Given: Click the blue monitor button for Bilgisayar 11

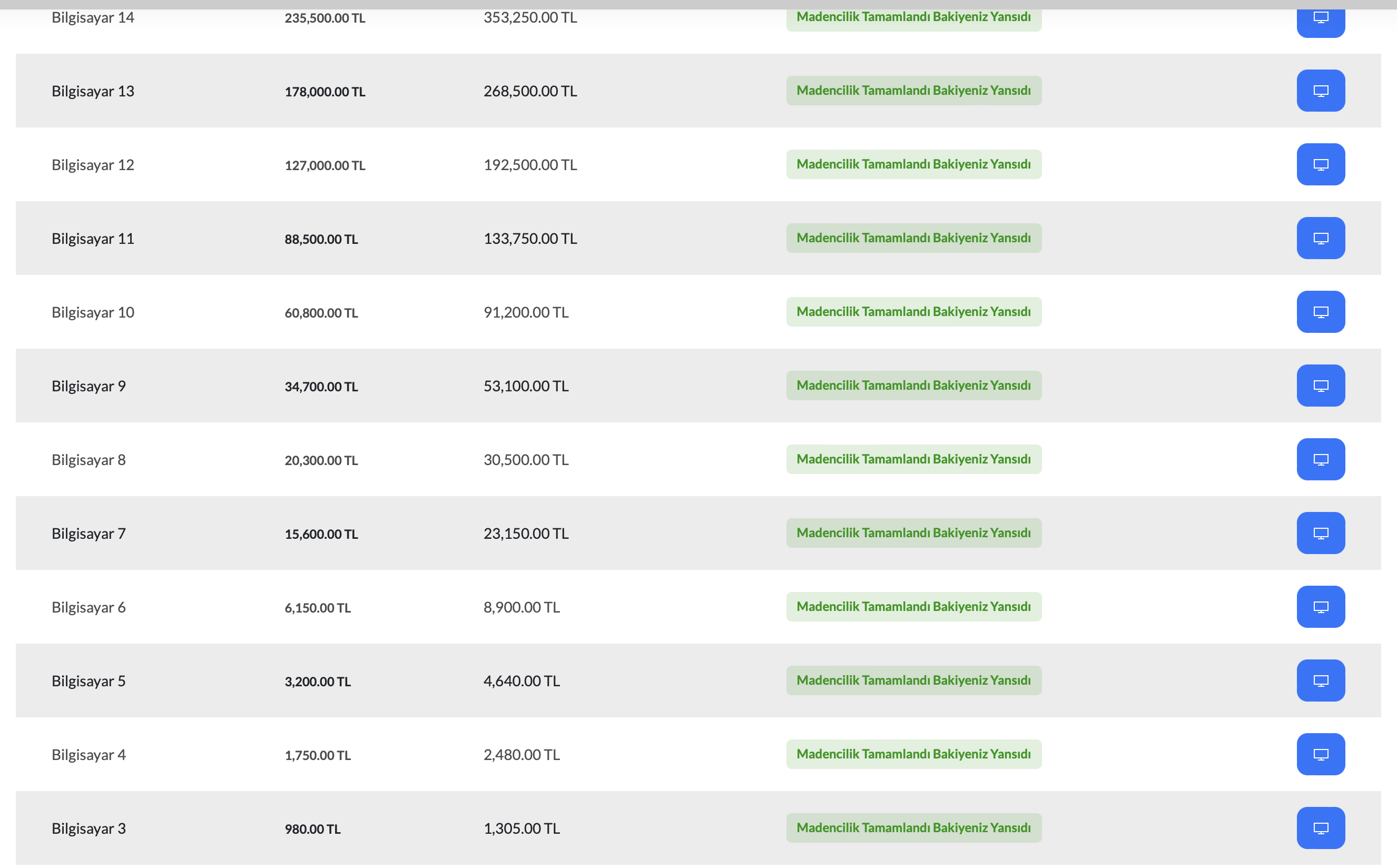Looking at the screenshot, I should [x=1321, y=238].
